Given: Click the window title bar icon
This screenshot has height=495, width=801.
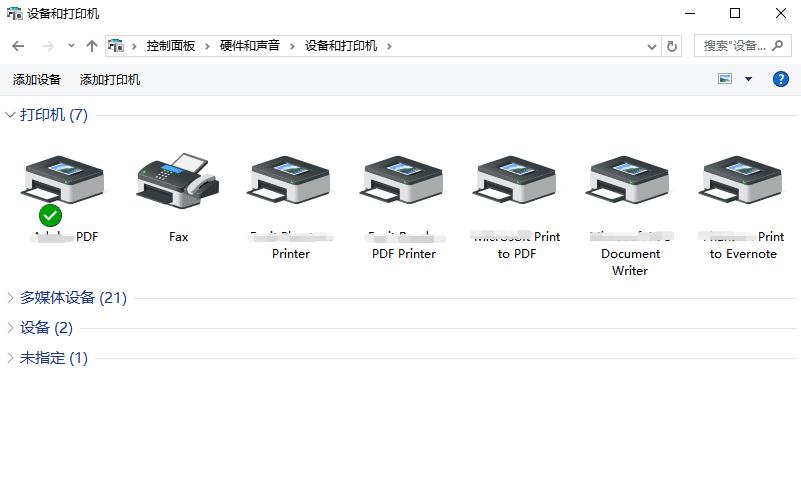Looking at the screenshot, I should pyautogui.click(x=14, y=13).
